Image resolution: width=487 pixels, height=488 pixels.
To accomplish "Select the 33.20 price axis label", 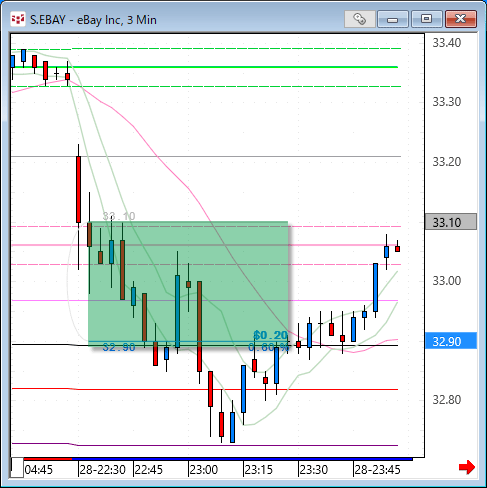I will click(447, 162).
